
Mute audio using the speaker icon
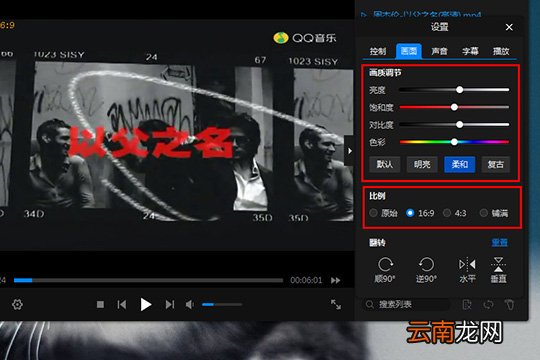click(x=190, y=305)
